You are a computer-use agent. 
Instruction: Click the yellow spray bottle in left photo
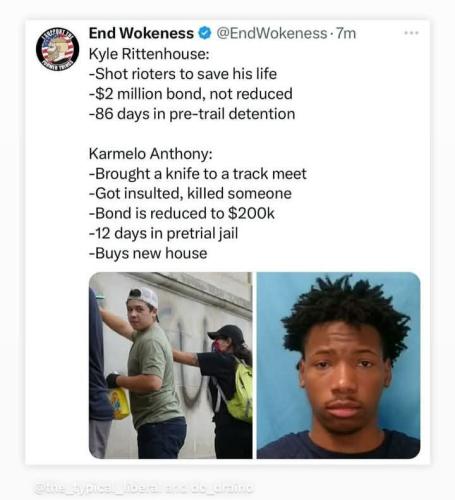tap(118, 401)
